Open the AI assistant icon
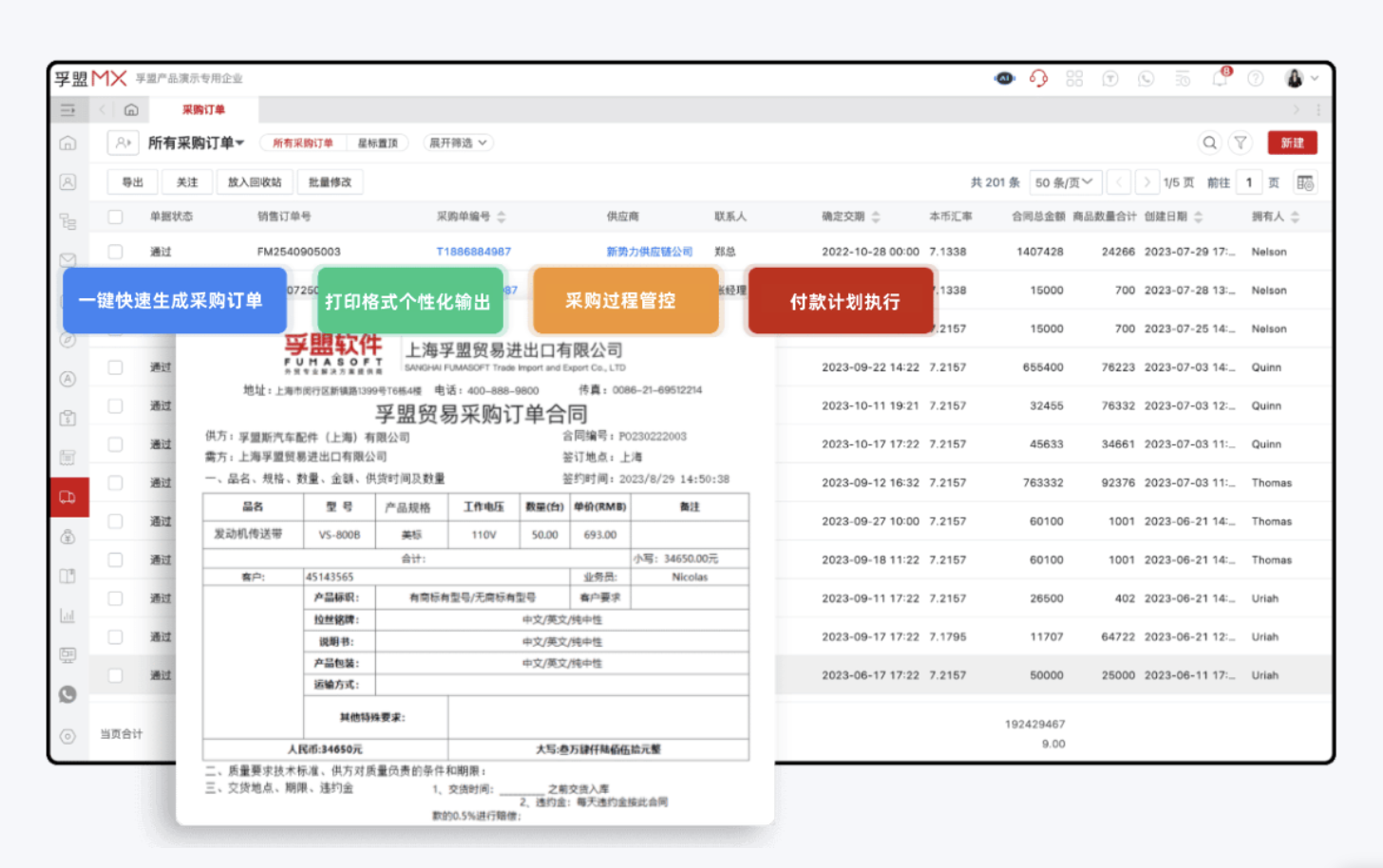1383x868 pixels. [1004, 78]
